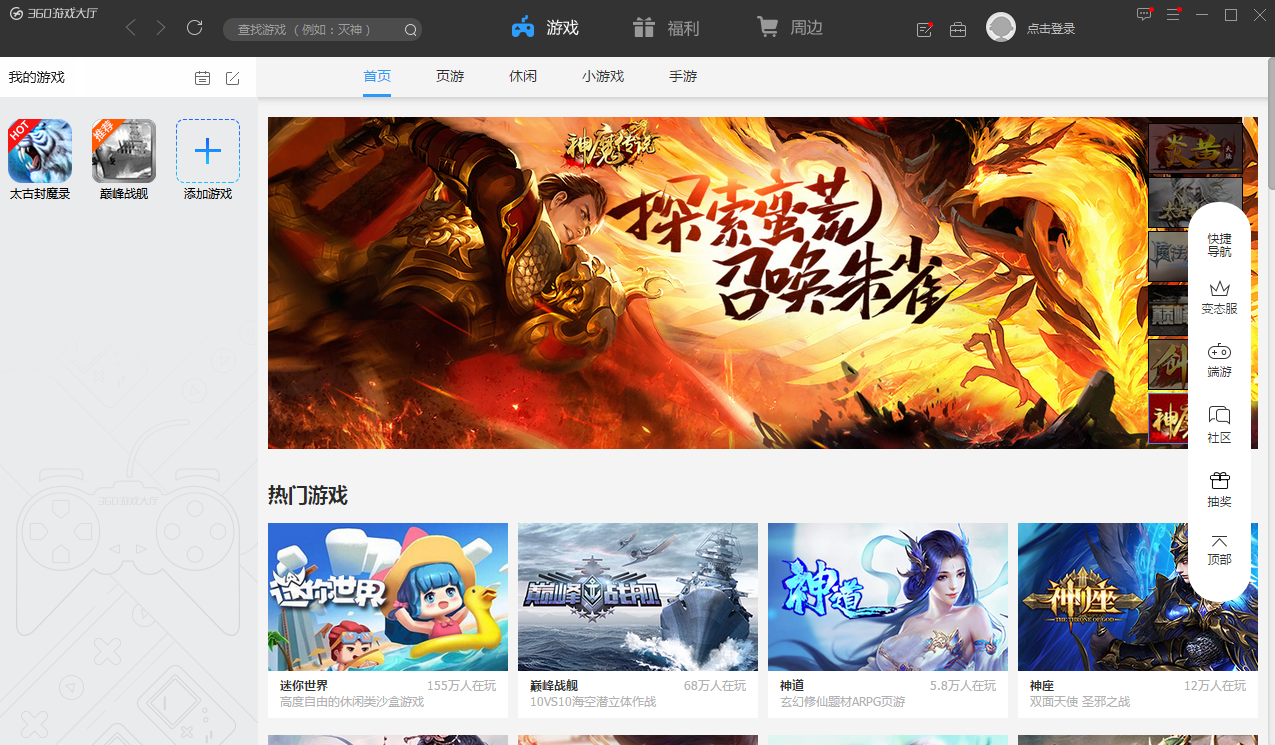Open the 迷你世界 cover image
The image size is (1275, 745).
[x=388, y=597]
